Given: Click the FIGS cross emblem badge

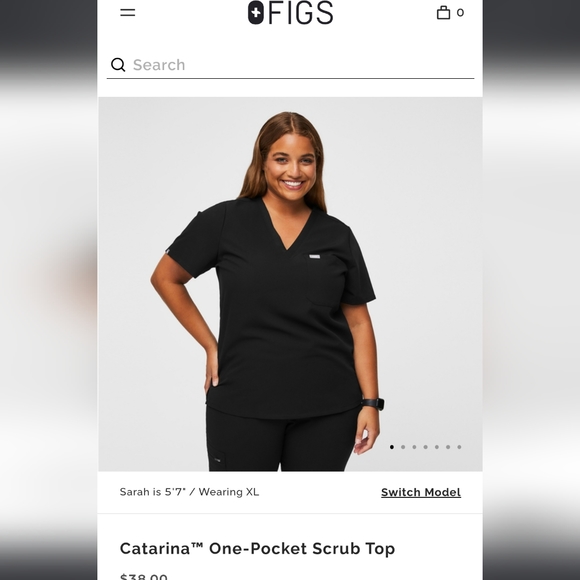Looking at the screenshot, I should 256,13.
